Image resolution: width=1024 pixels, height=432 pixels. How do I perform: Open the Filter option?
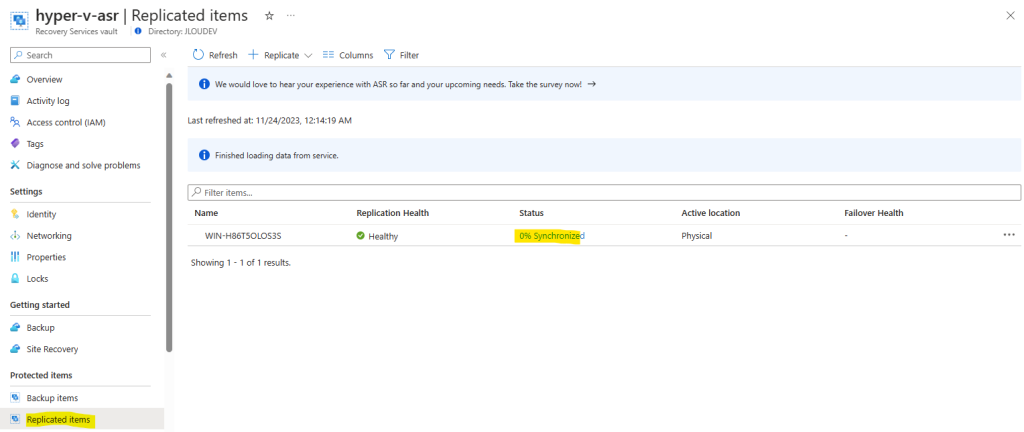point(401,55)
